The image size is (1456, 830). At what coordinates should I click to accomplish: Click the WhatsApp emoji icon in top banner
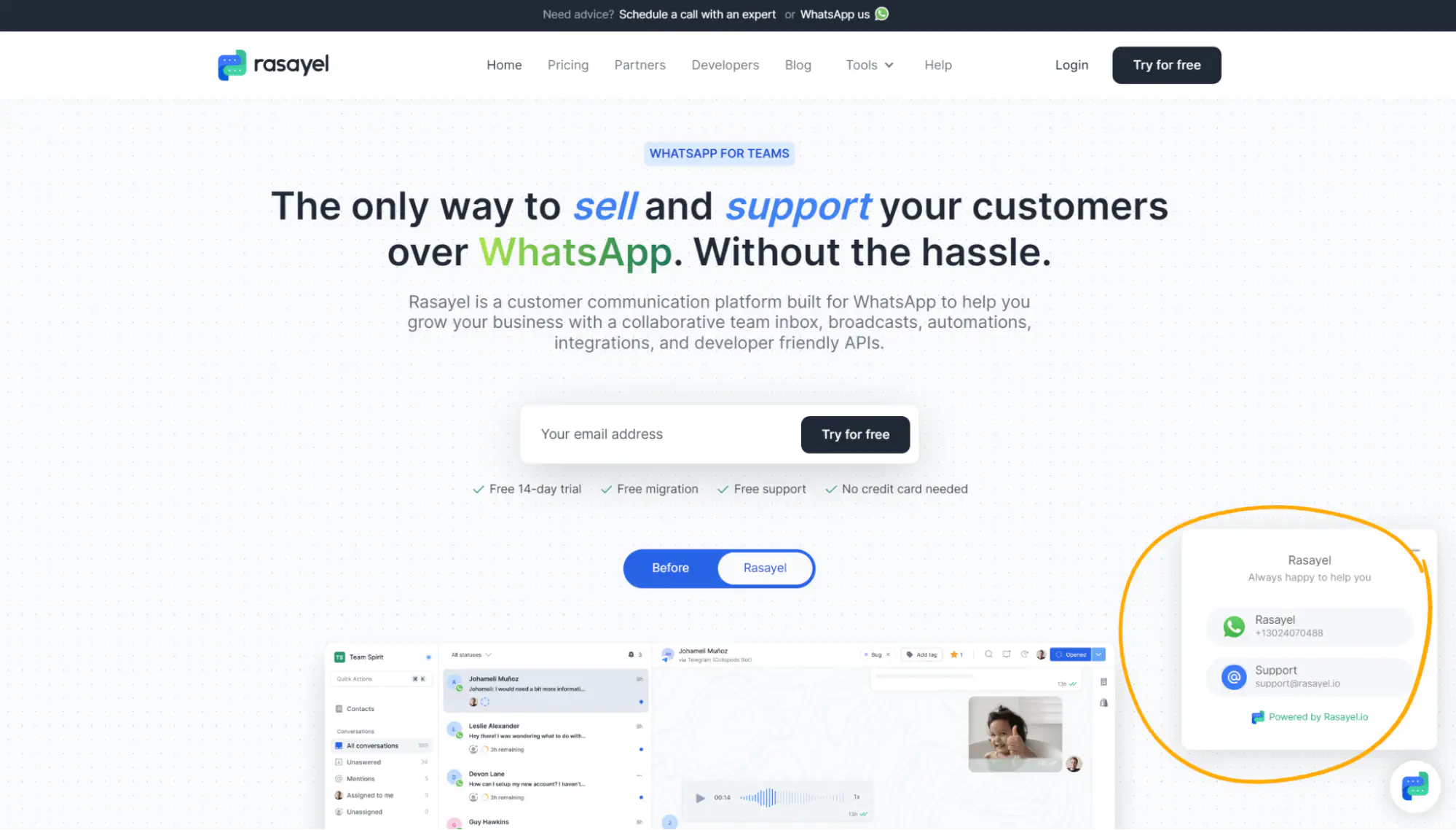click(x=882, y=14)
